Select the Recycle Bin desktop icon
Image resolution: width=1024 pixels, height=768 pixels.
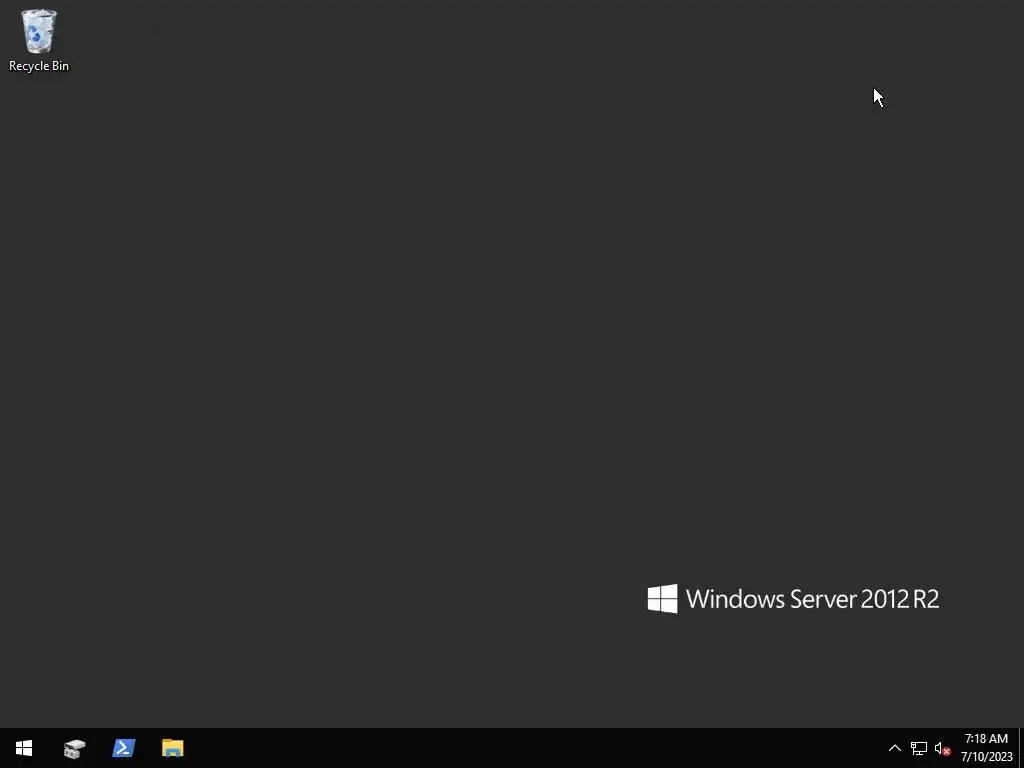point(39,40)
